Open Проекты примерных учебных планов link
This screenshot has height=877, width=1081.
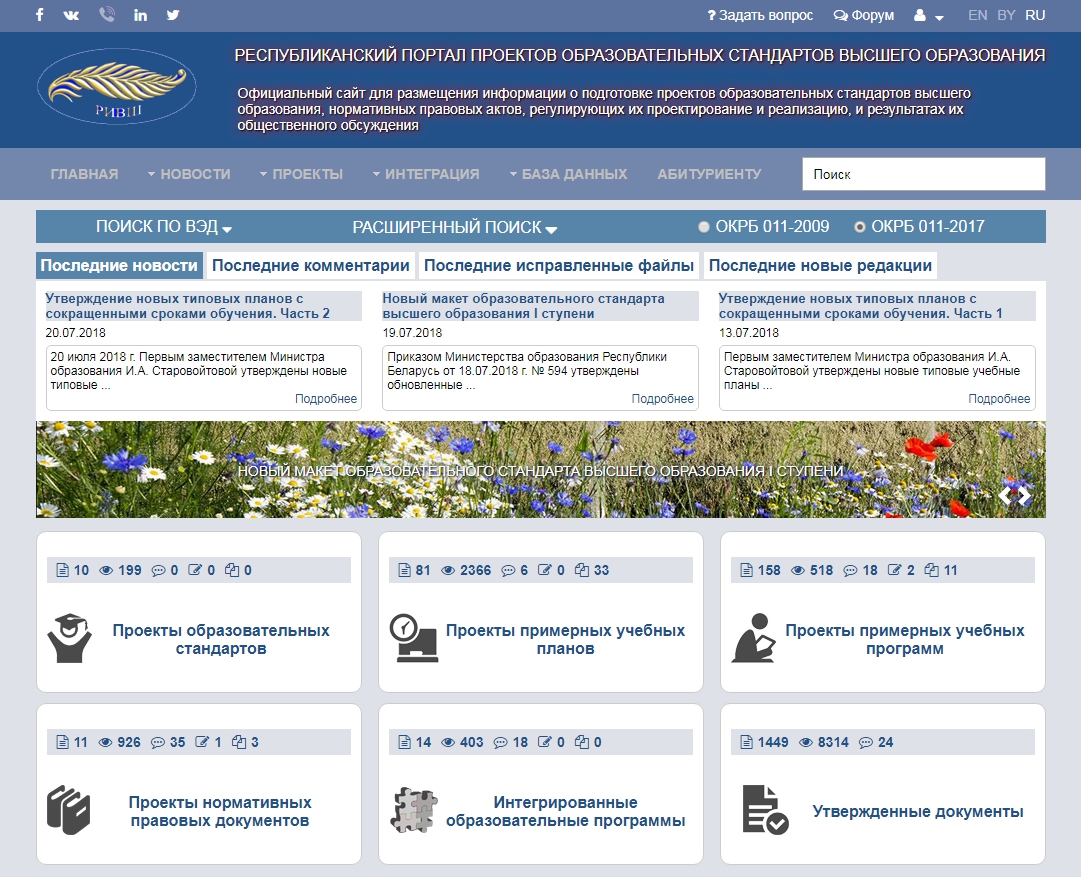click(x=565, y=639)
